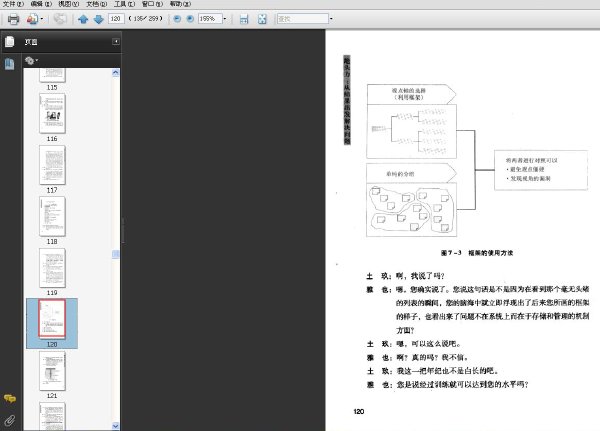Click the thumbnail panel scrollbar handle

[116, 254]
